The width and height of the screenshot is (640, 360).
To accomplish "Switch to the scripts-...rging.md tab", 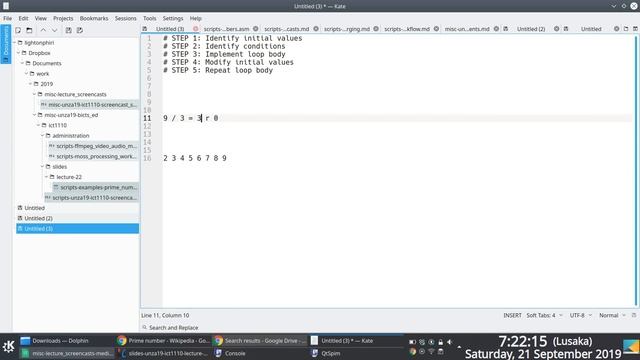I will click(x=347, y=29).
